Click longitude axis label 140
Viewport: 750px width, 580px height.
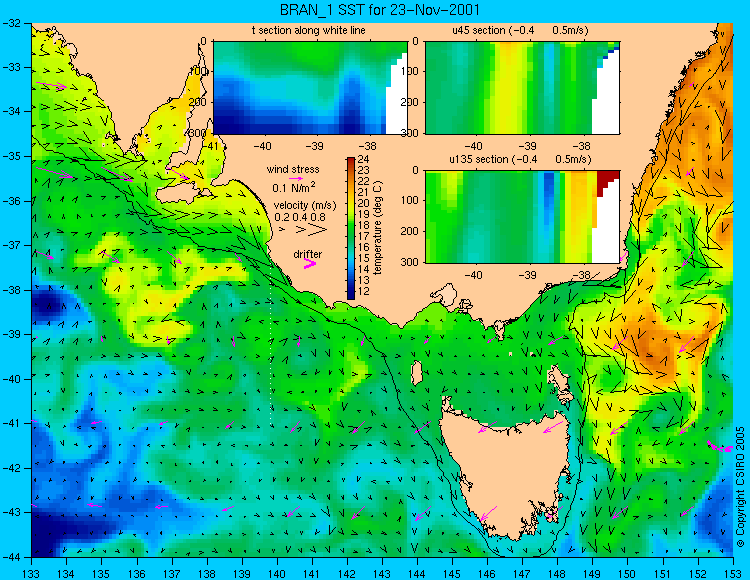point(276,574)
